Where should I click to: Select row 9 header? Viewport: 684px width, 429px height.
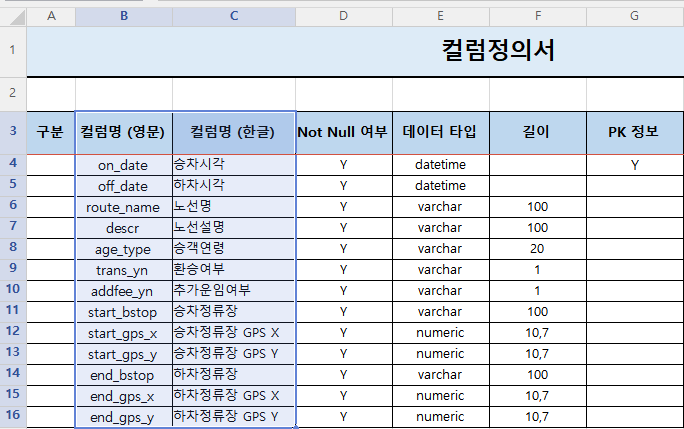coord(13,269)
